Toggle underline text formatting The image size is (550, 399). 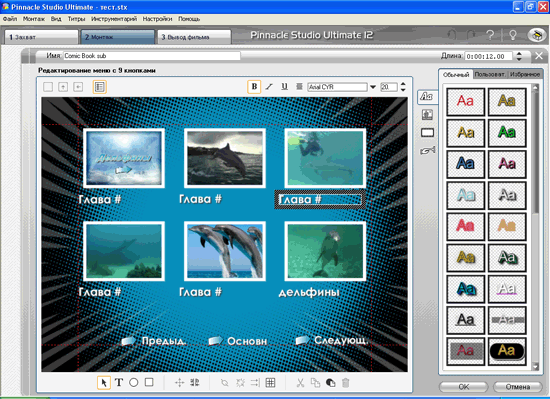click(284, 87)
